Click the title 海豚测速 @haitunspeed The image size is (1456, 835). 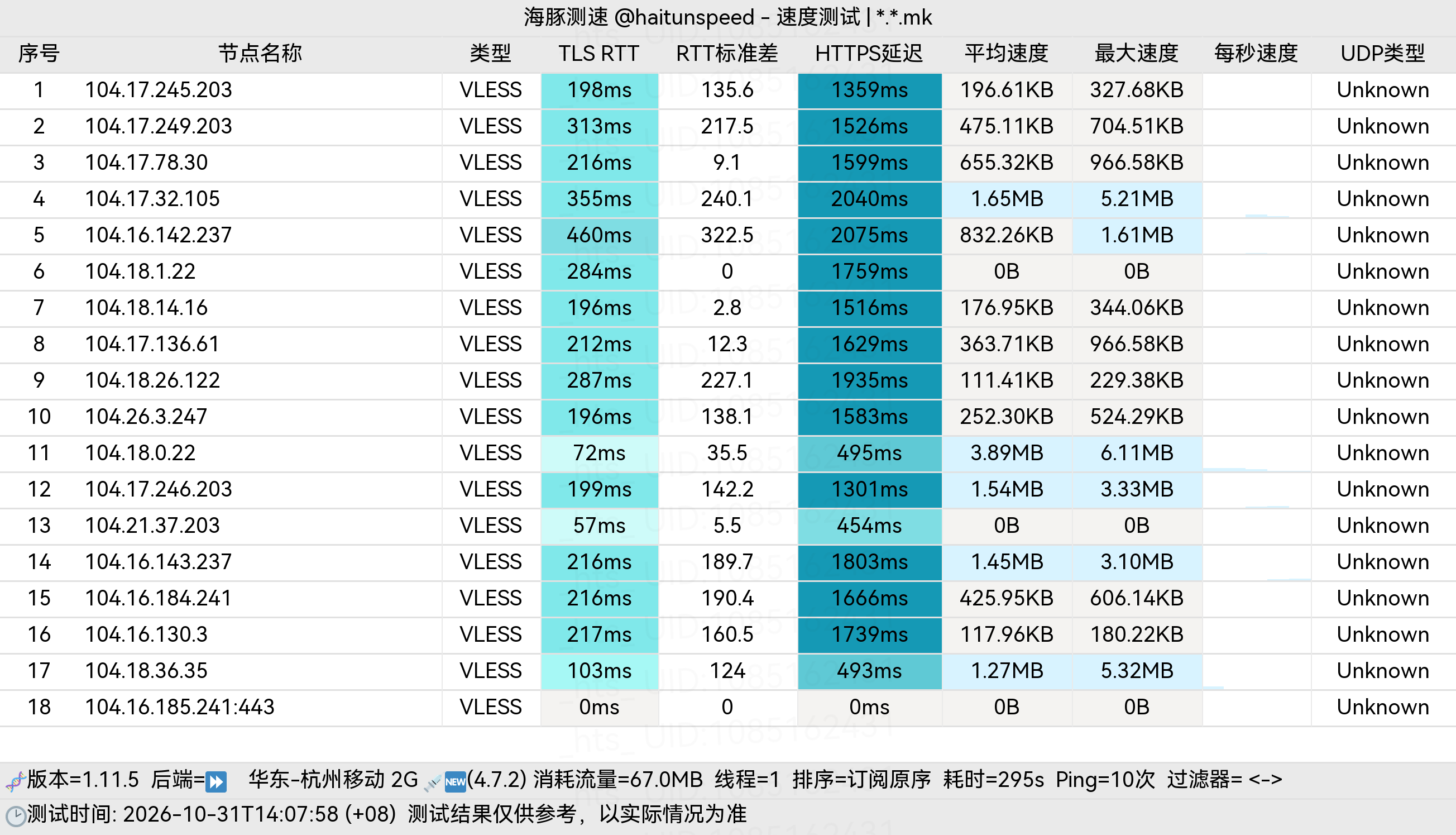639,18
